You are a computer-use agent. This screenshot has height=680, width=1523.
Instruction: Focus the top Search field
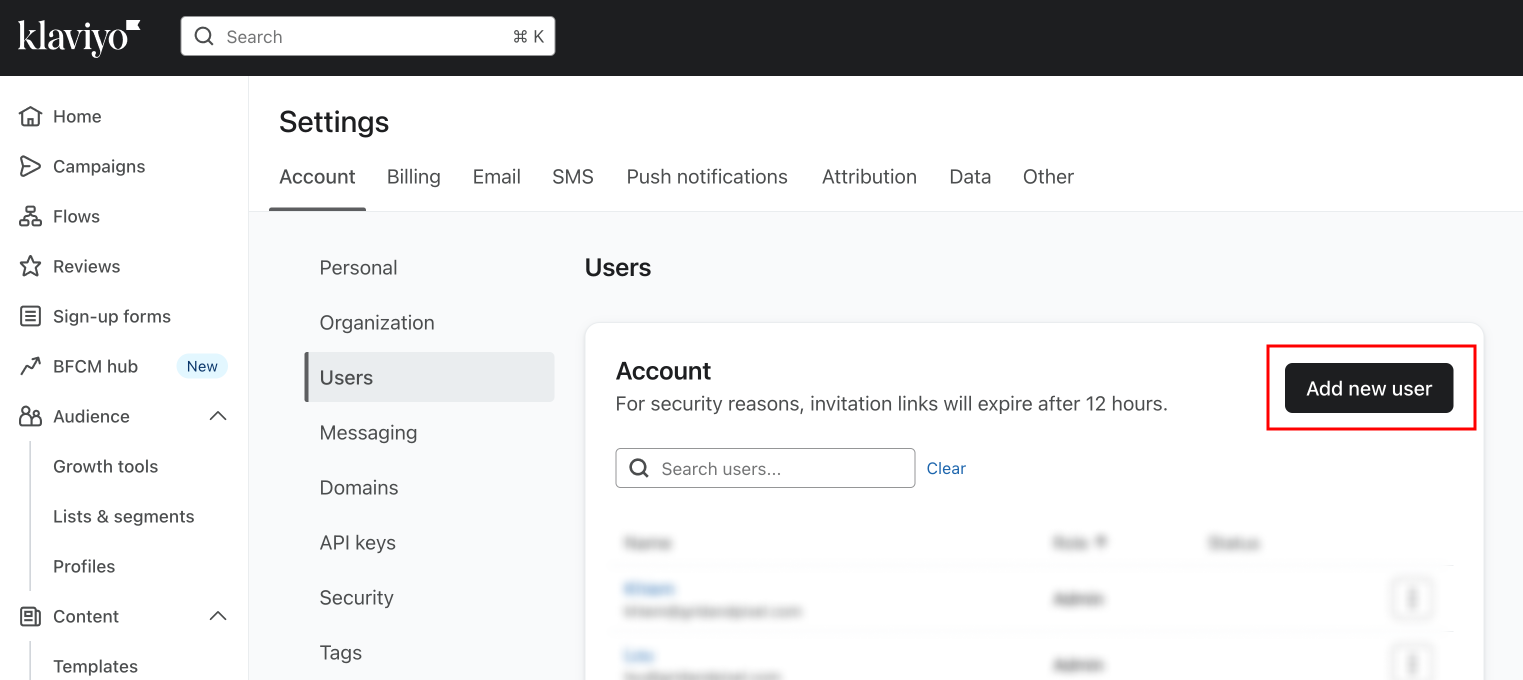pyautogui.click(x=368, y=37)
